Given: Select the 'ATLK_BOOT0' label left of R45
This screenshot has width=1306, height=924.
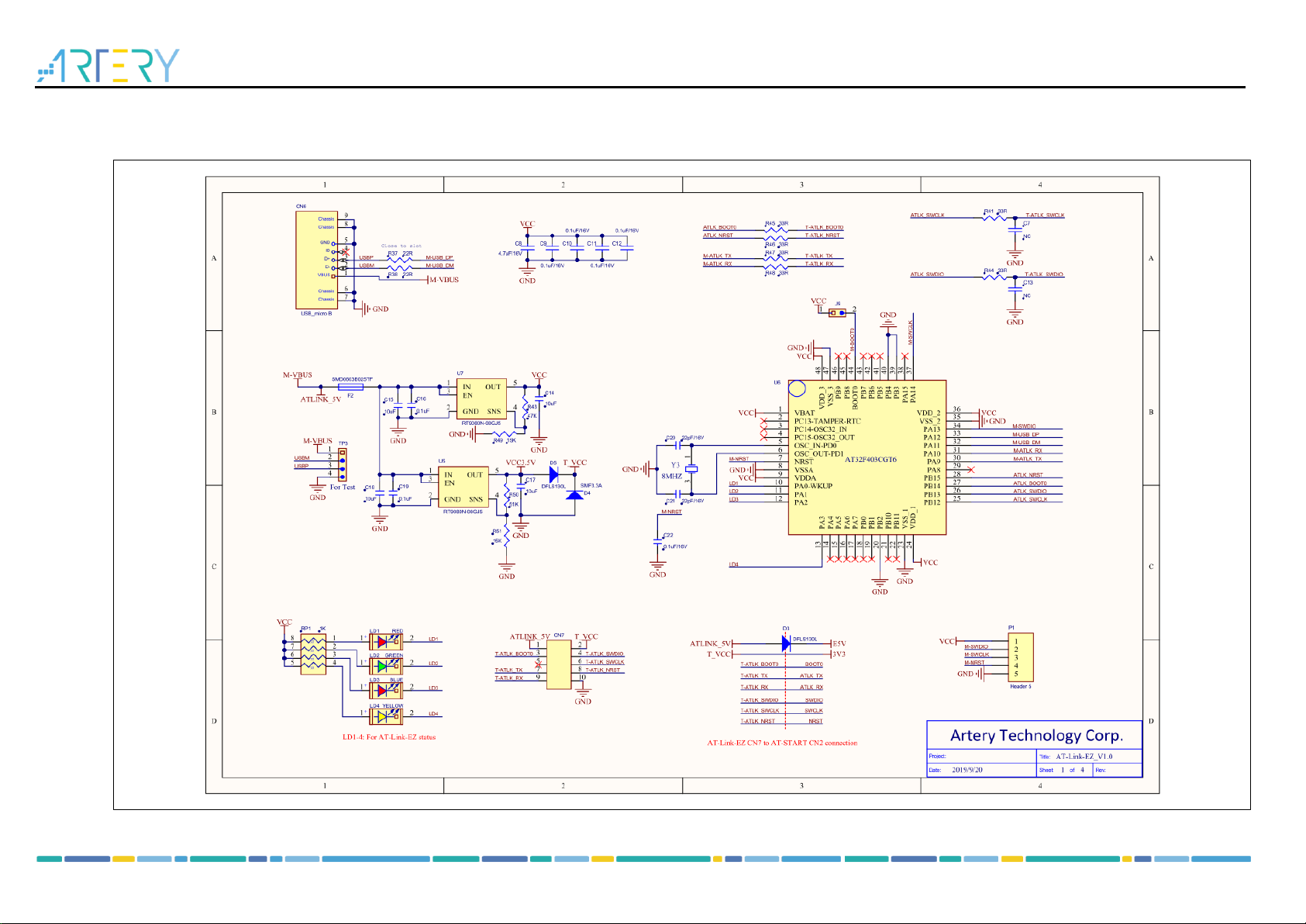Looking at the screenshot, I should pyautogui.click(x=719, y=228).
